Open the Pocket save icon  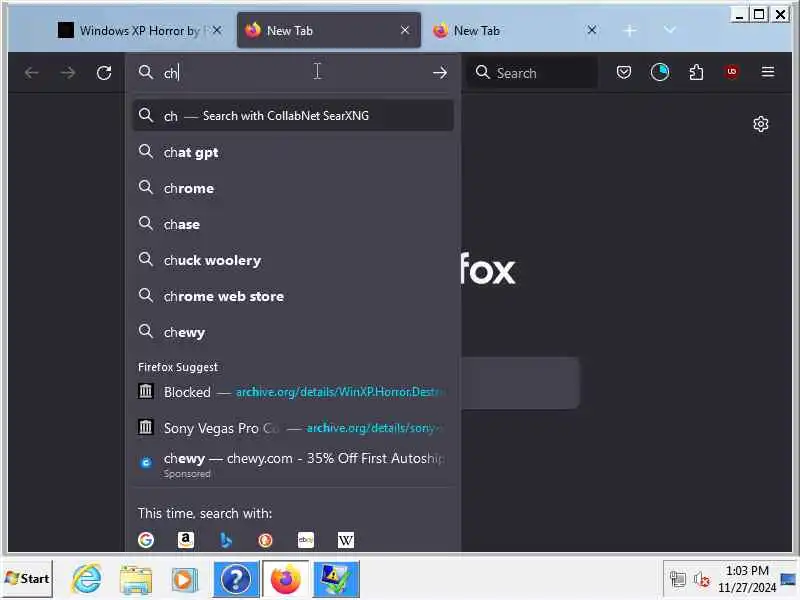point(623,72)
